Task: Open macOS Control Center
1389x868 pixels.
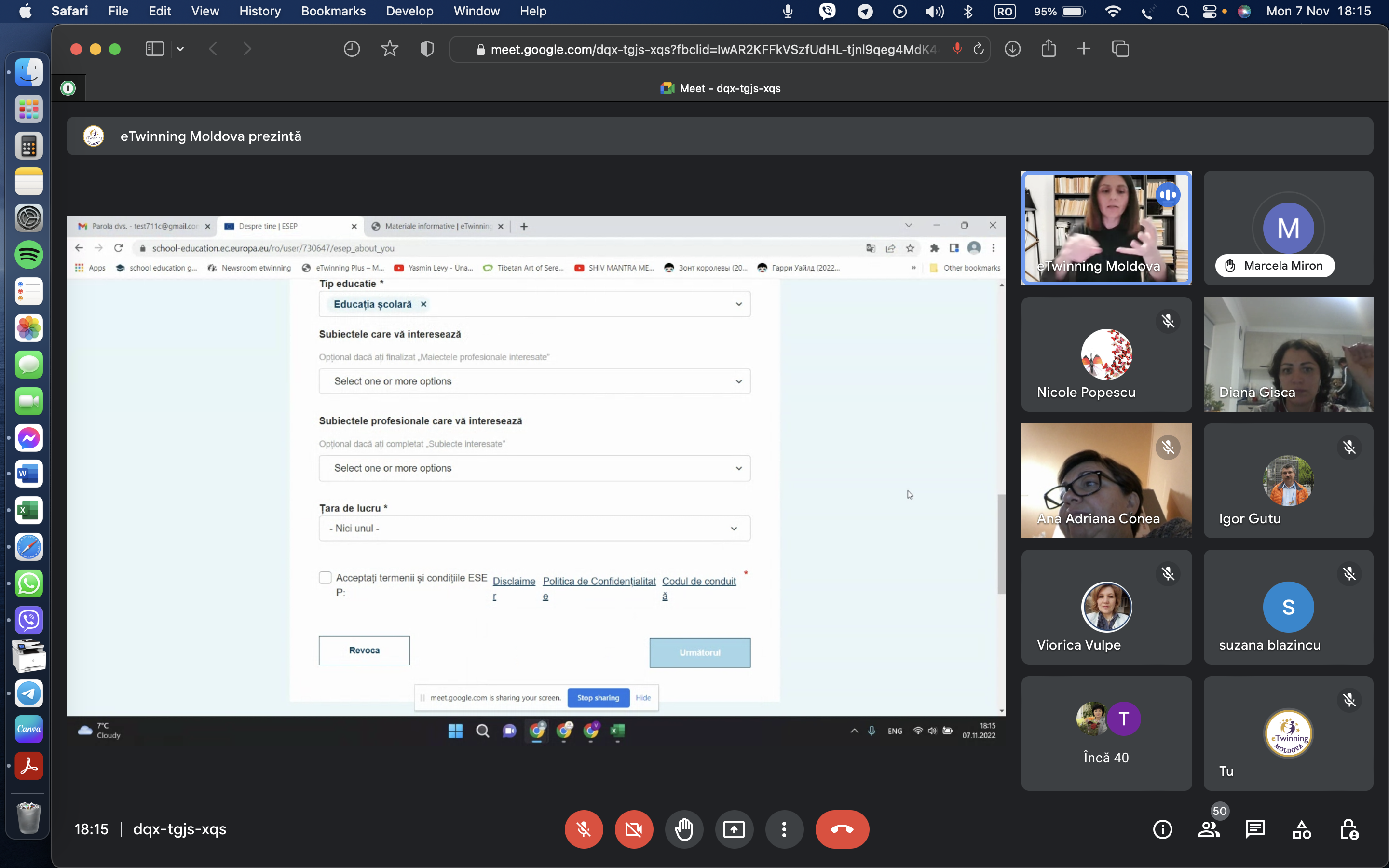Action: pyautogui.click(x=1210, y=12)
